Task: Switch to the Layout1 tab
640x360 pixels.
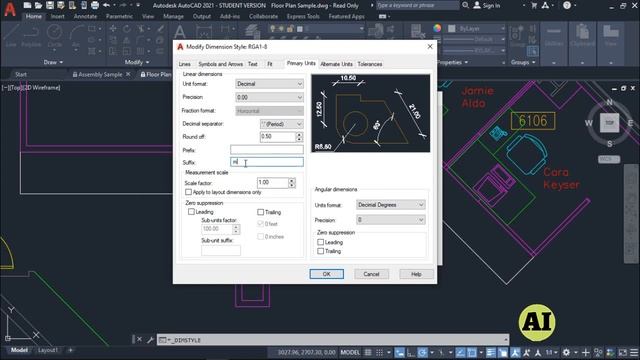Action: point(48,350)
